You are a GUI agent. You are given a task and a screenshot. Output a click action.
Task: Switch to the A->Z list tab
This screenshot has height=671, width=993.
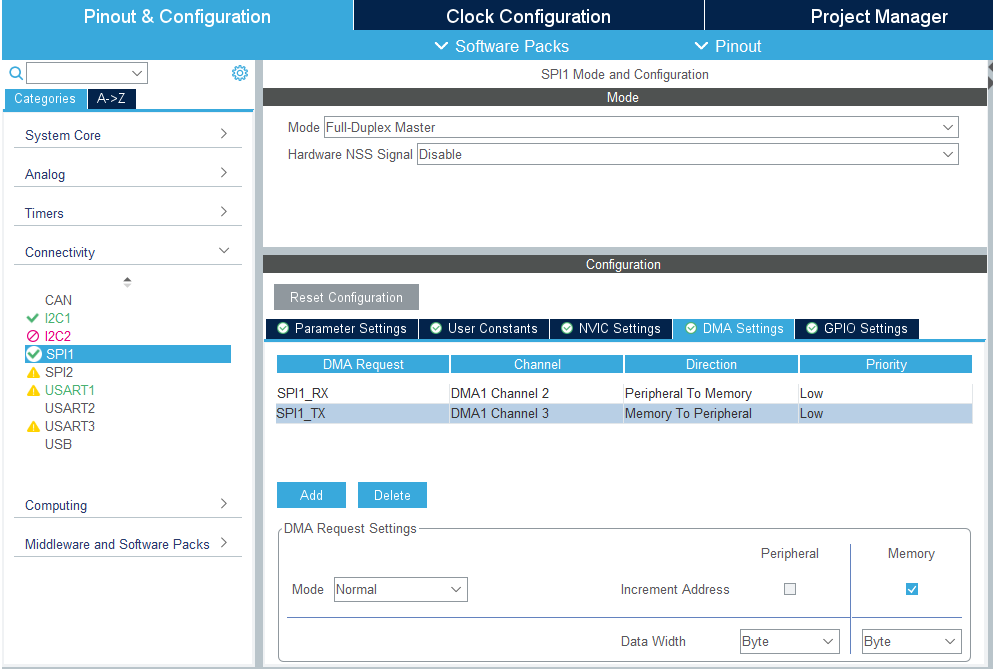point(111,99)
